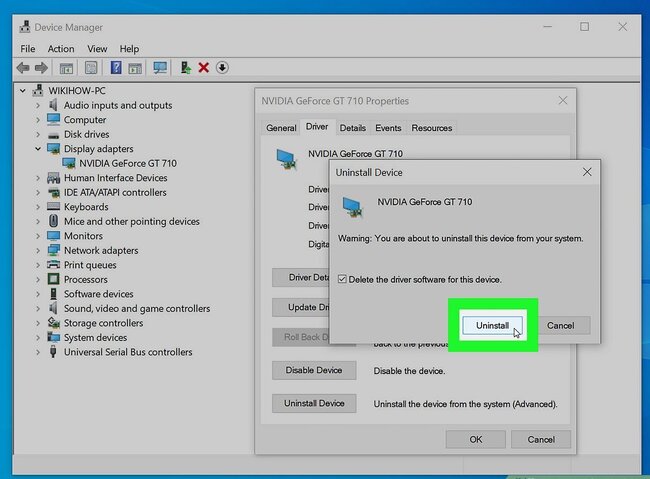This screenshot has width=650, height=479.
Task: Expand the Computer category chevron
Action: [x=38, y=120]
